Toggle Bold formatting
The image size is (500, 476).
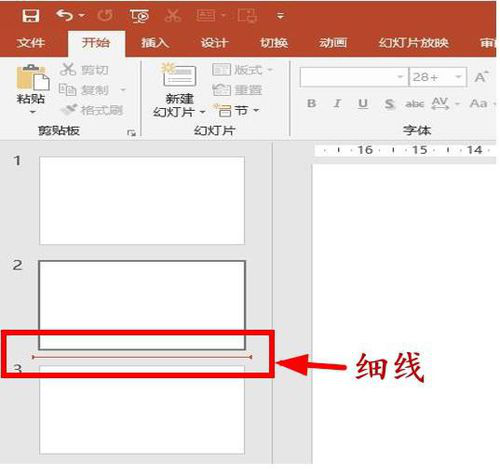[x=311, y=103]
